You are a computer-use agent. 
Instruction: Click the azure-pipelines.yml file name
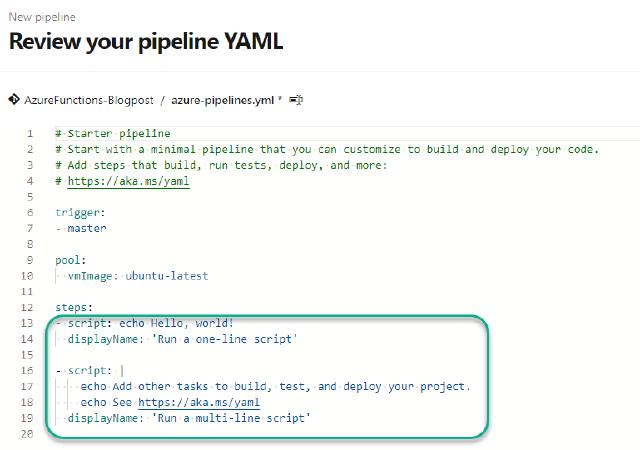click(225, 100)
